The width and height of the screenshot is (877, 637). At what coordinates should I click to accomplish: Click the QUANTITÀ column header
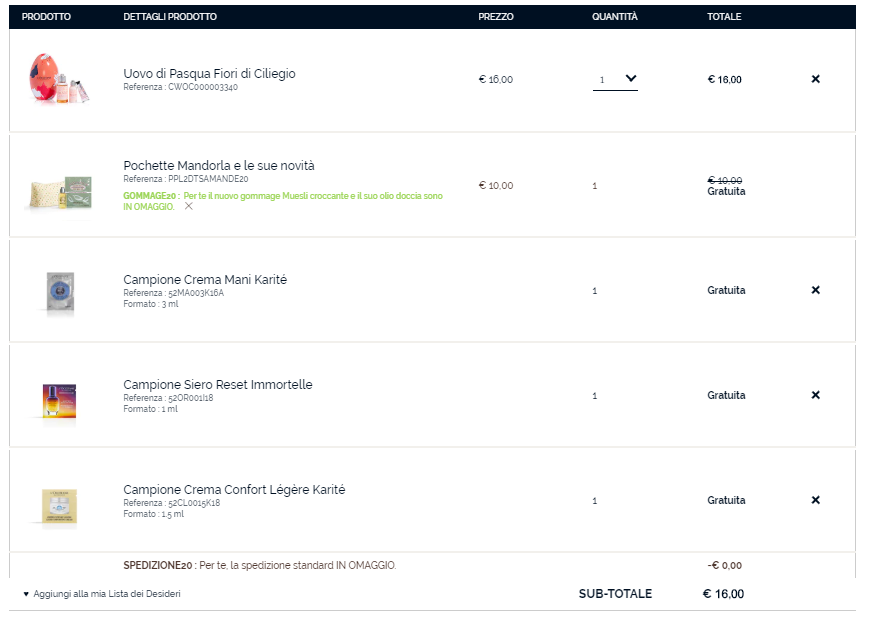(x=614, y=17)
